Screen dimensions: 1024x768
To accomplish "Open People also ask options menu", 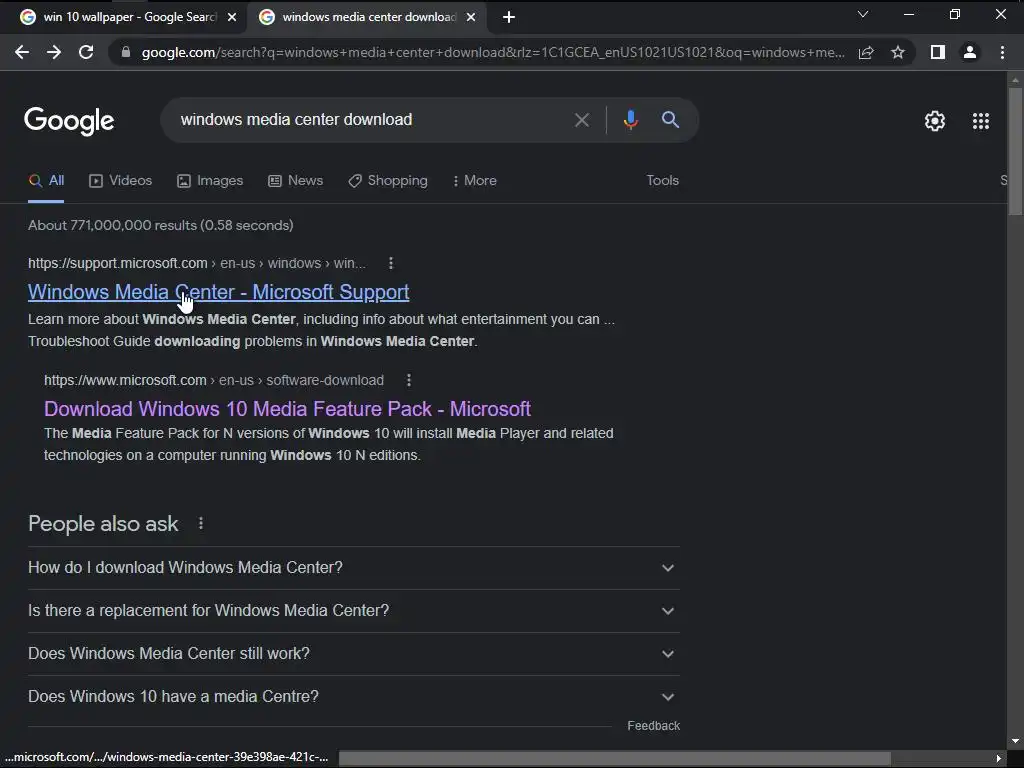I will [x=201, y=524].
